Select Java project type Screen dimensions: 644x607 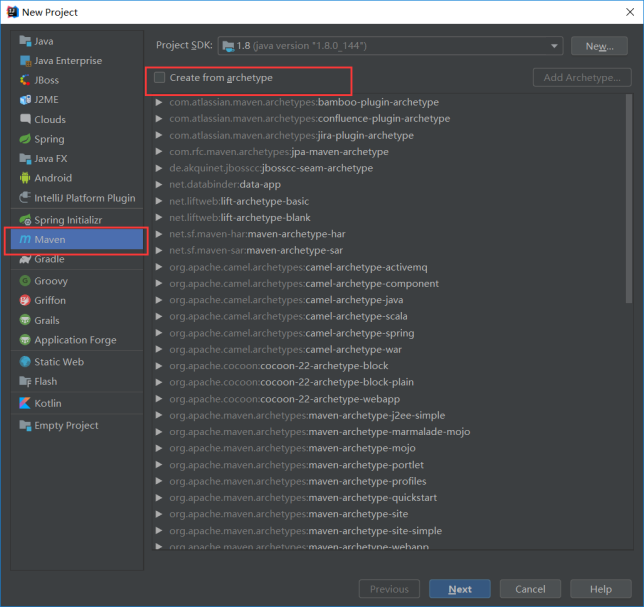[77, 41]
